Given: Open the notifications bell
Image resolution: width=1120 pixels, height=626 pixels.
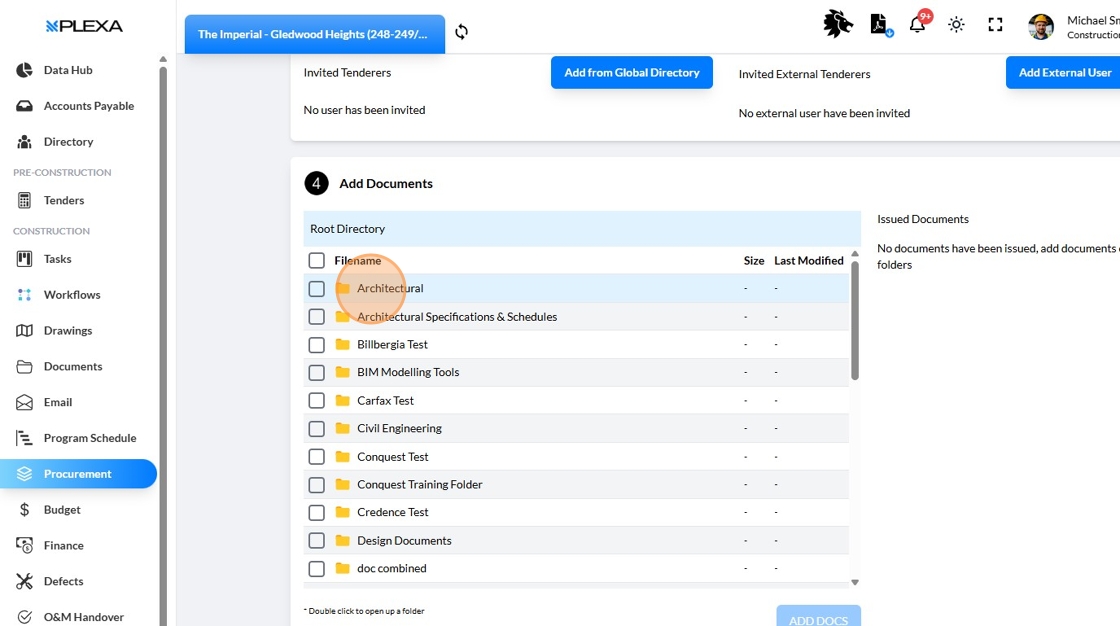Looking at the screenshot, I should tap(917, 25).
